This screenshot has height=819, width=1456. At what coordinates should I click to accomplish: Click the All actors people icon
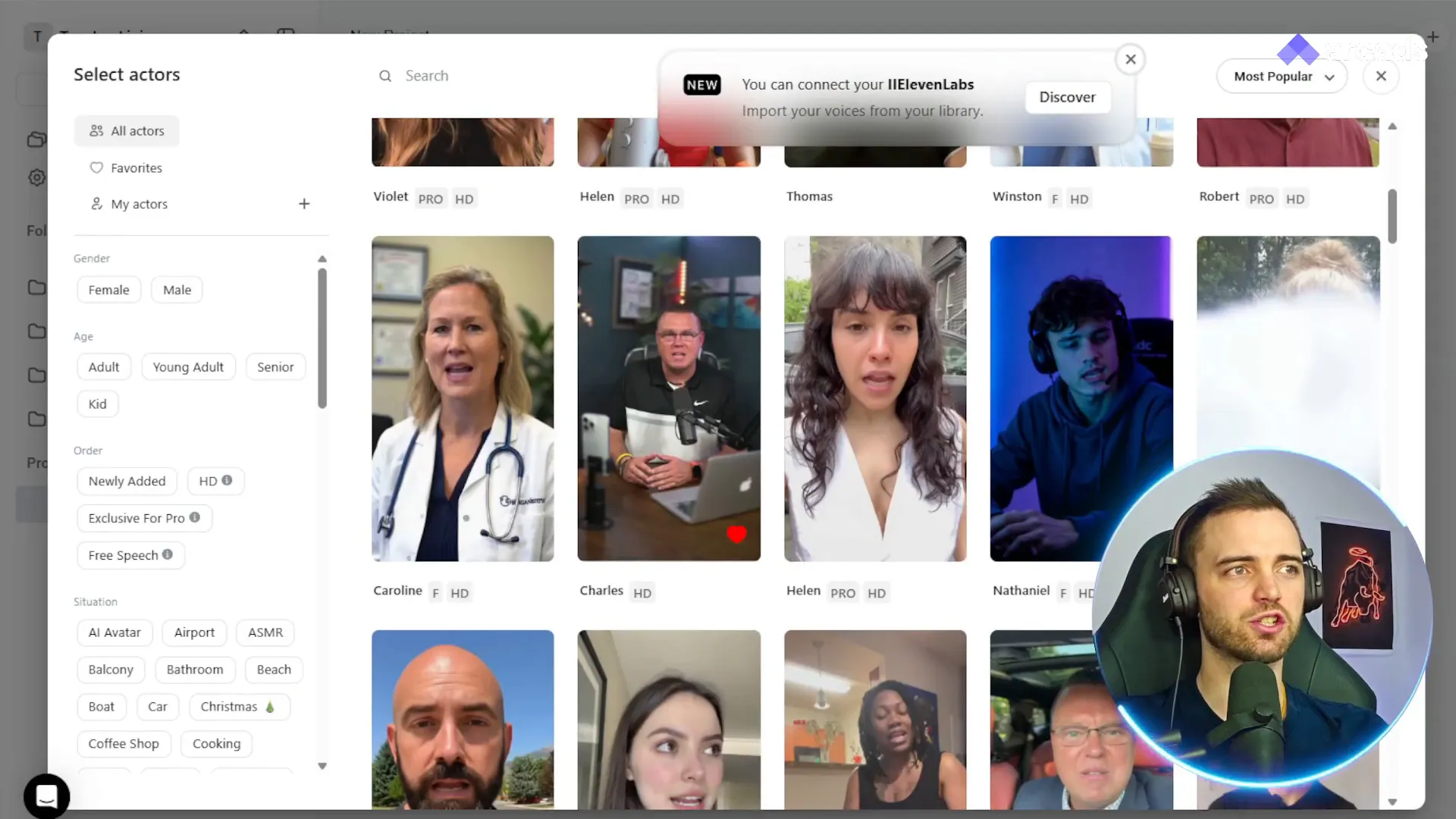(96, 130)
